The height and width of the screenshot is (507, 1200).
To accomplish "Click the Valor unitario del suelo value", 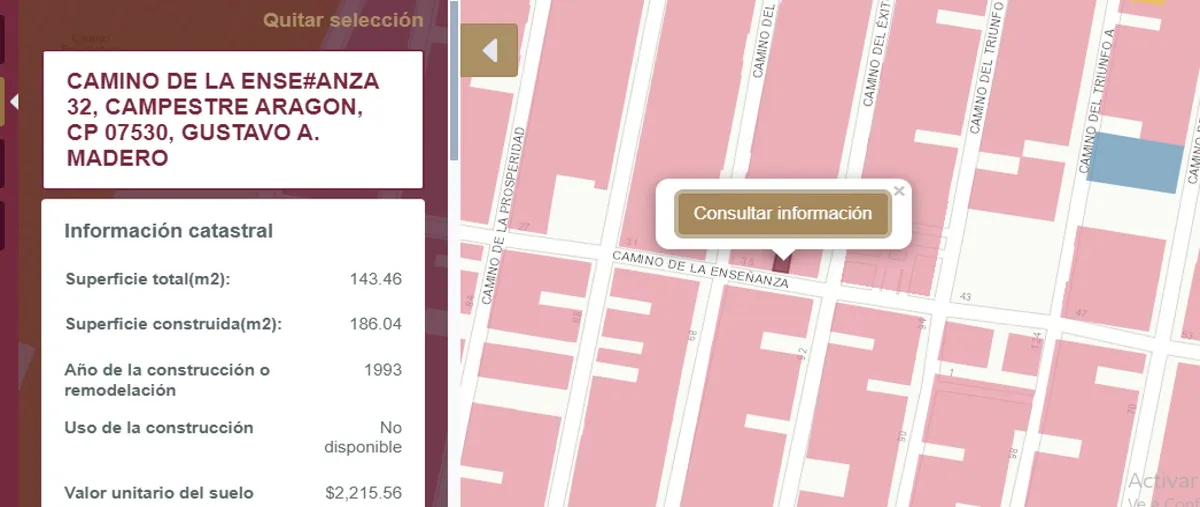I will tap(364, 493).
